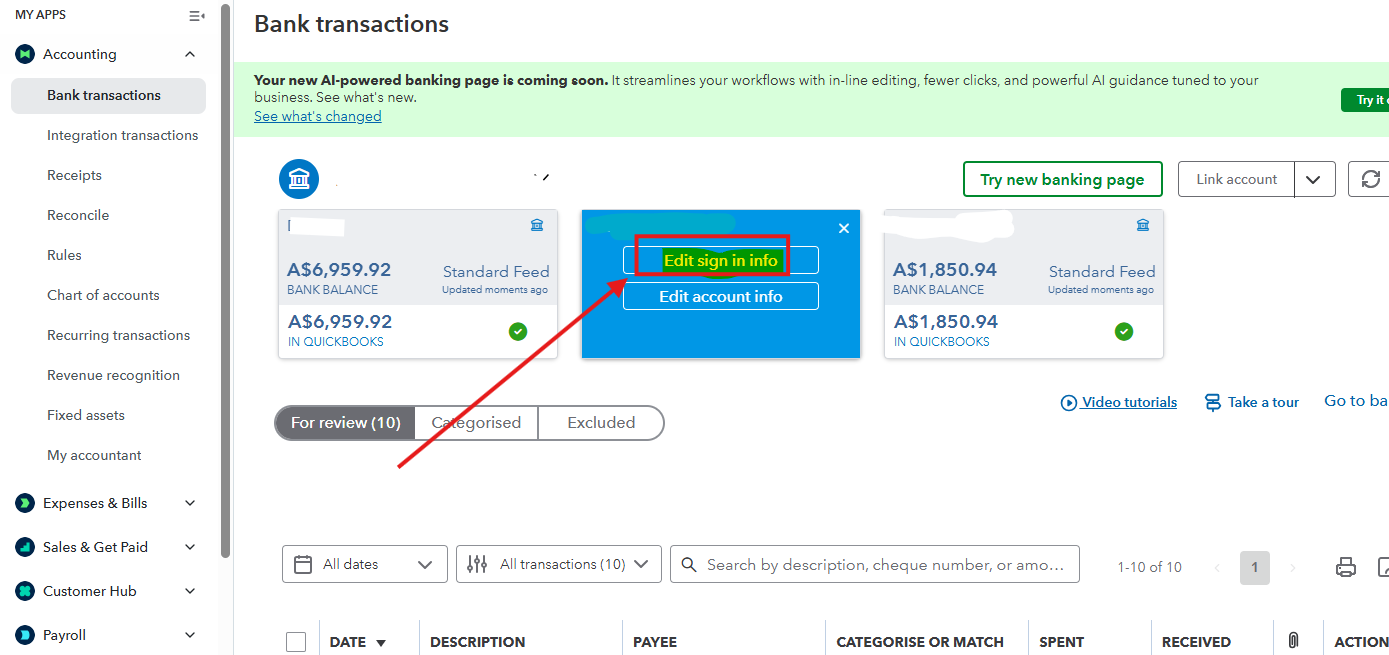Click the blue bank icon above cards
The image size is (1389, 655).
coord(298,180)
